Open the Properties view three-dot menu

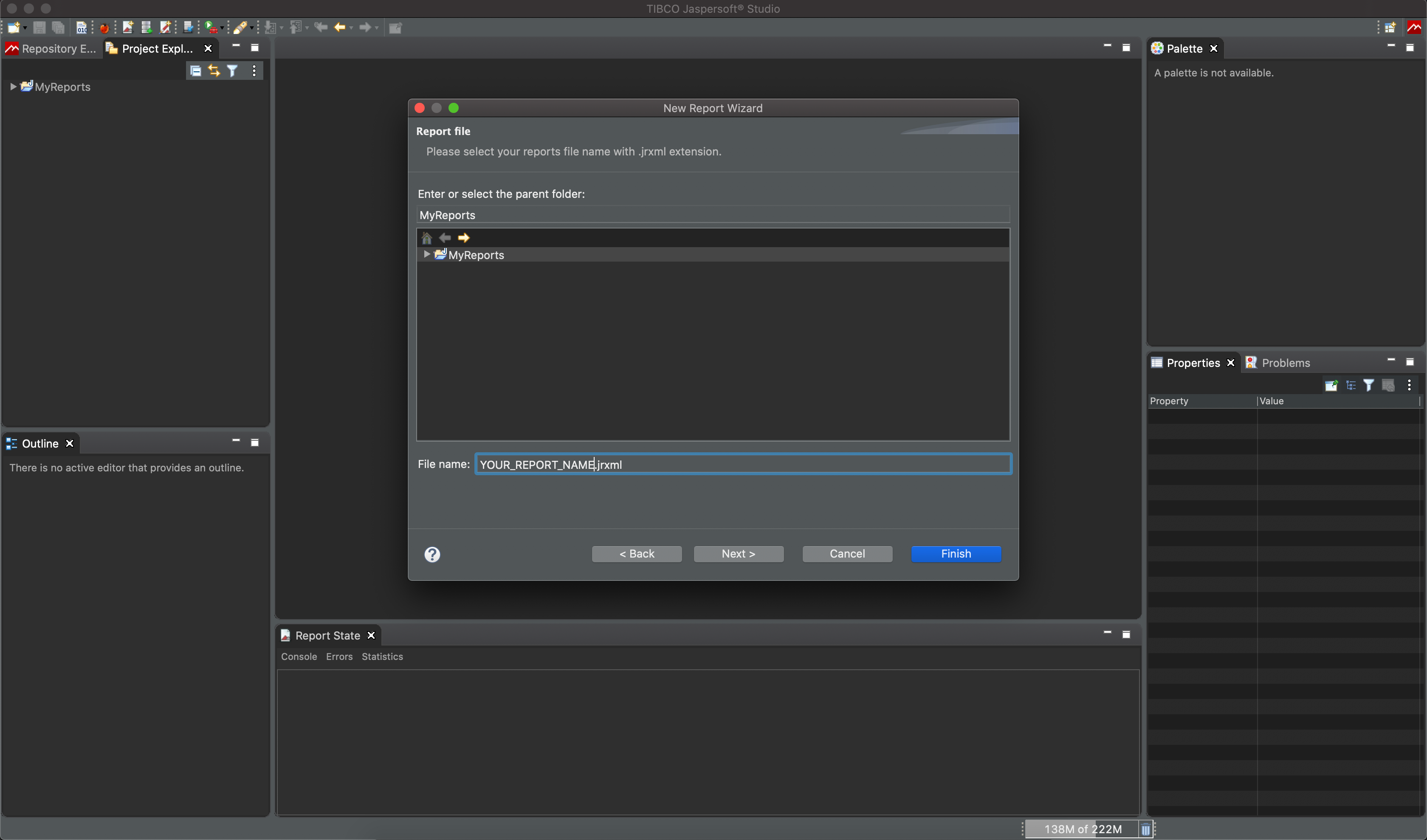1409,386
